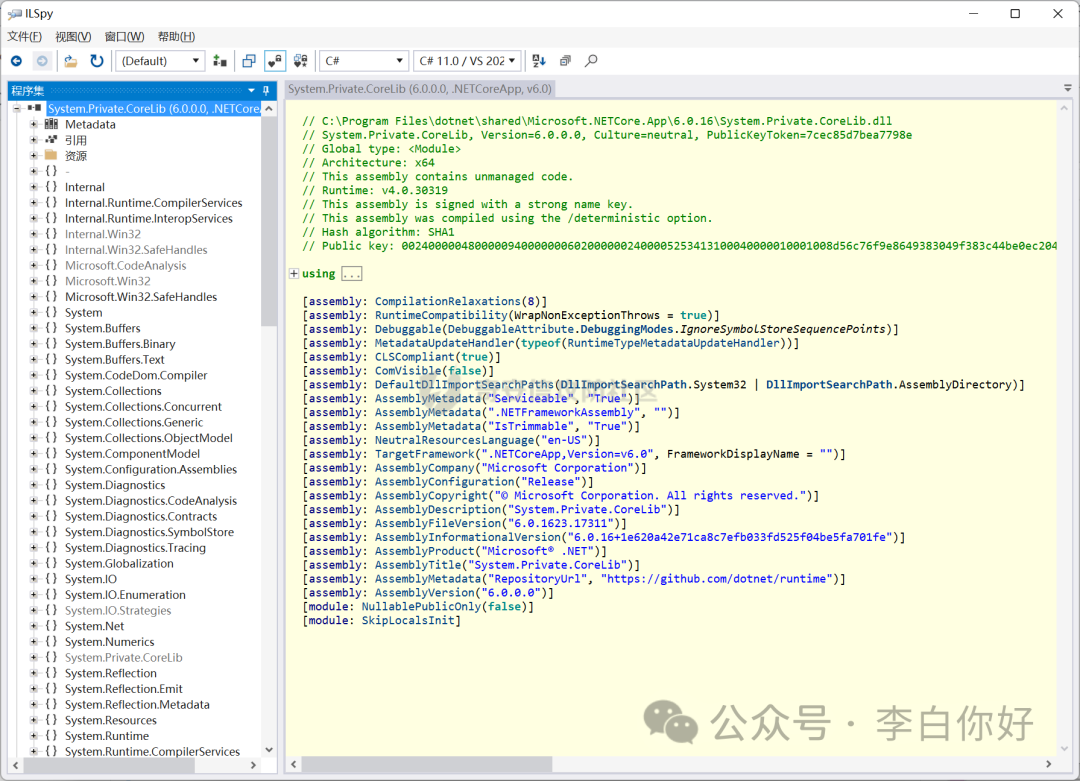Open the (Default) assembly list dropdown
The image size is (1080, 781).
(160, 61)
